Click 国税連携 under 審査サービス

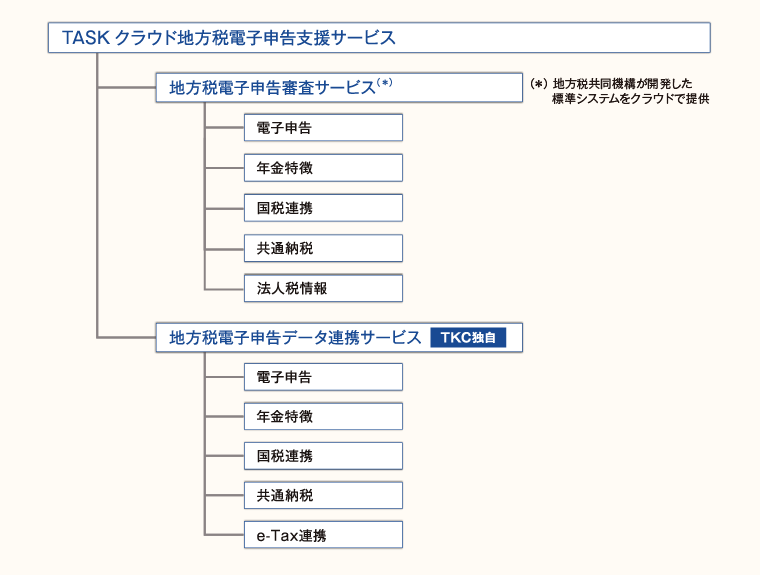point(323,208)
